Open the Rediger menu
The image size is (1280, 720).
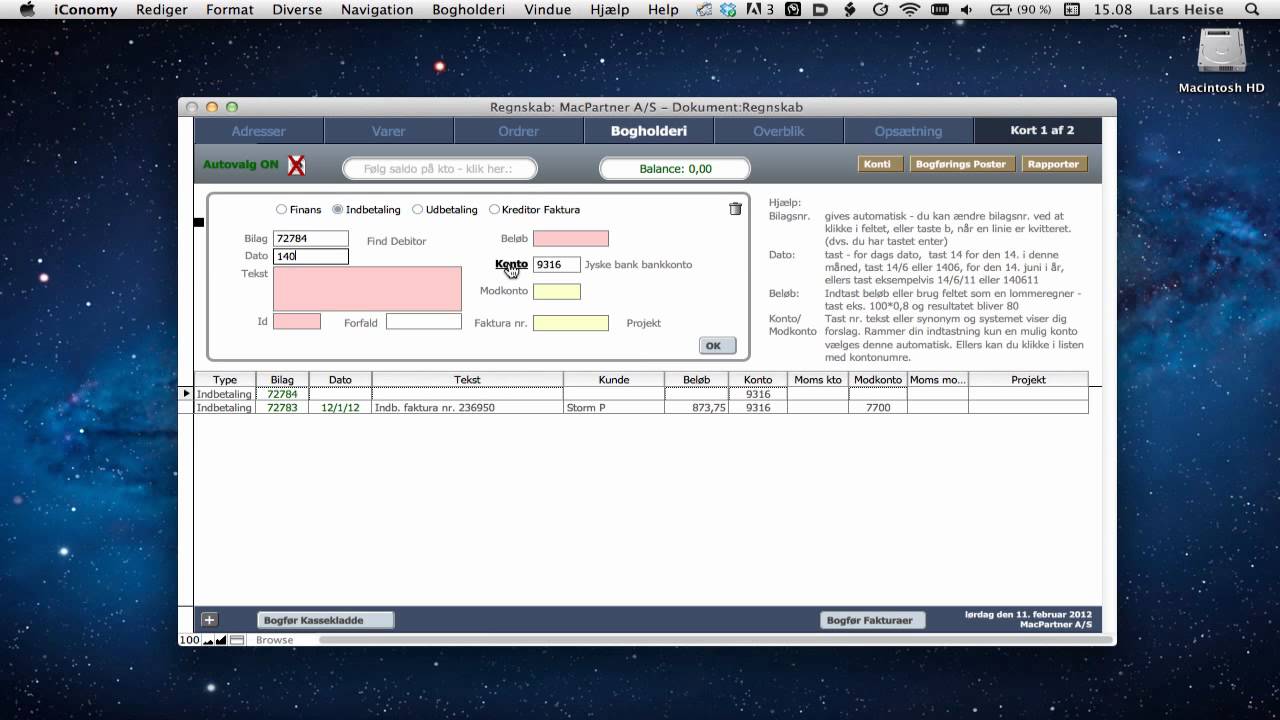pyautogui.click(x=161, y=9)
